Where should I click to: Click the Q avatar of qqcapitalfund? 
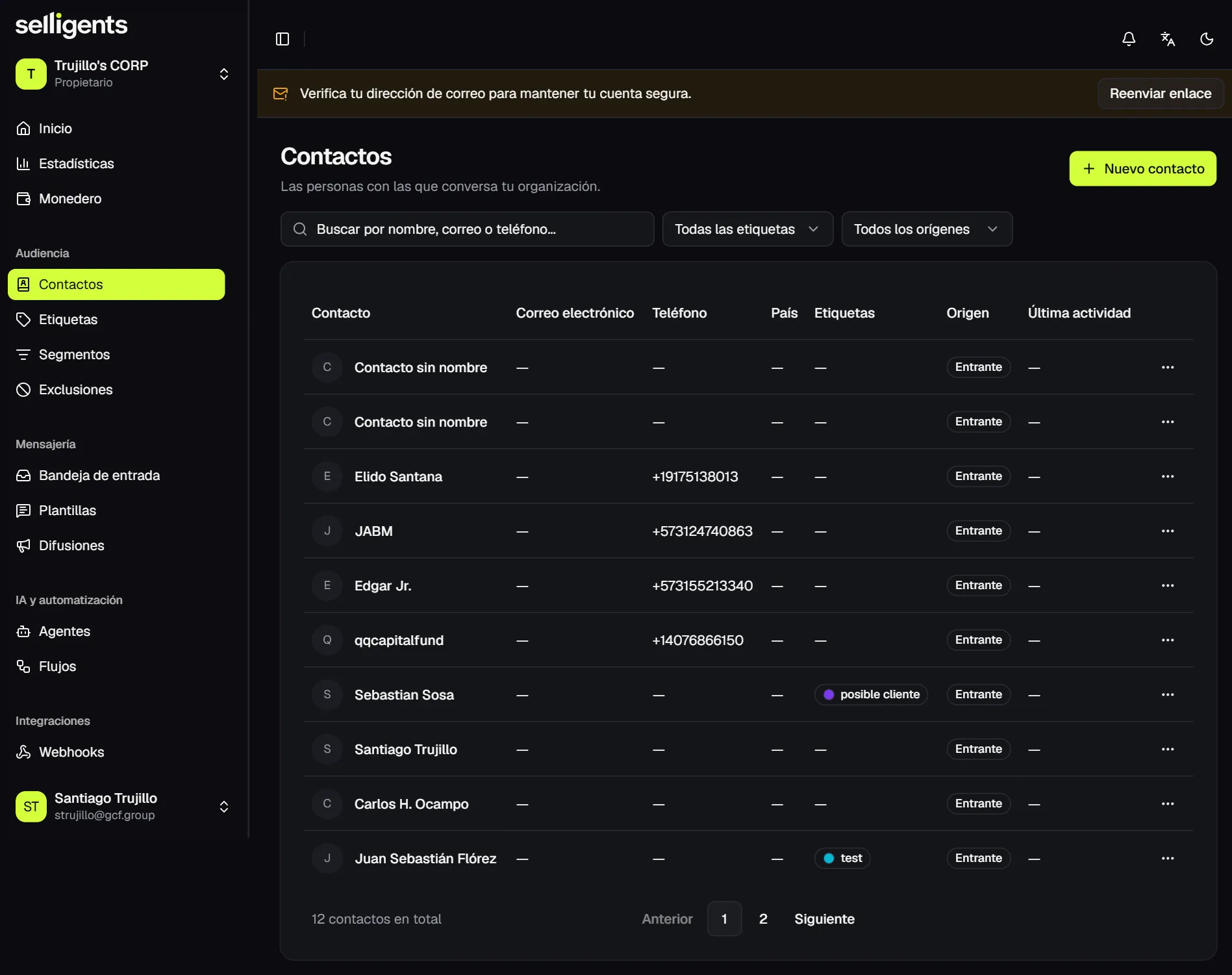(327, 640)
